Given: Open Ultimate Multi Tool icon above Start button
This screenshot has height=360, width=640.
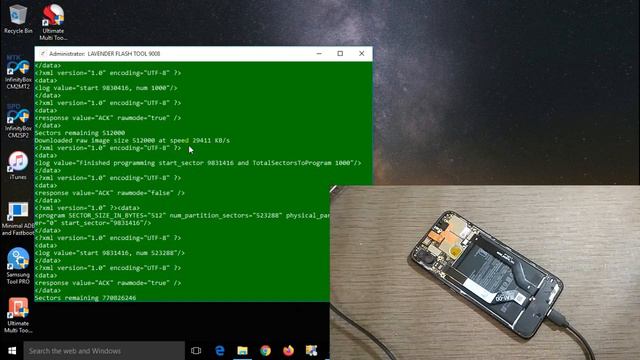Looking at the screenshot, I should click(18, 315).
